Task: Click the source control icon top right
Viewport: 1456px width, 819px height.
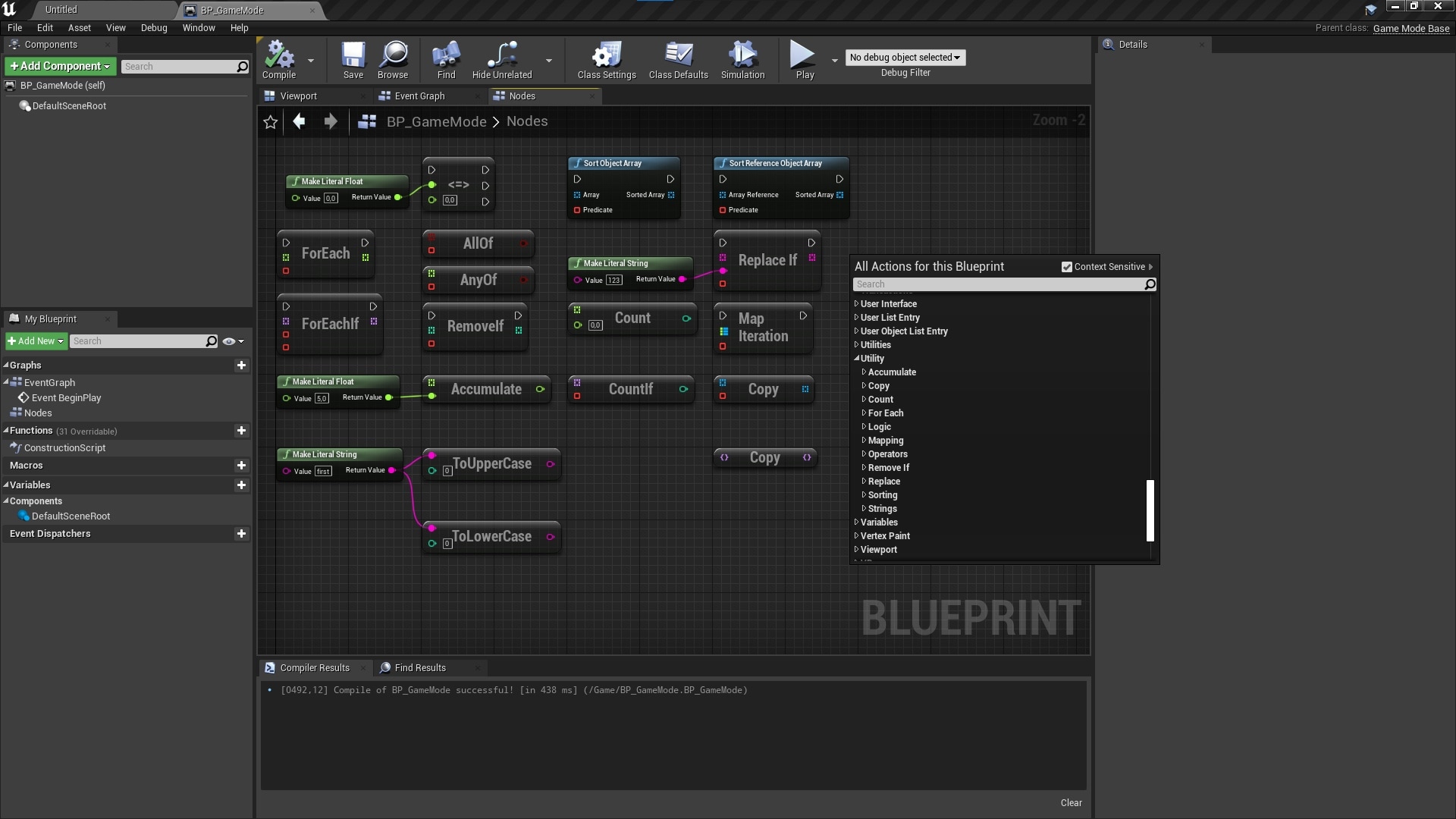Action: pos(1370,10)
